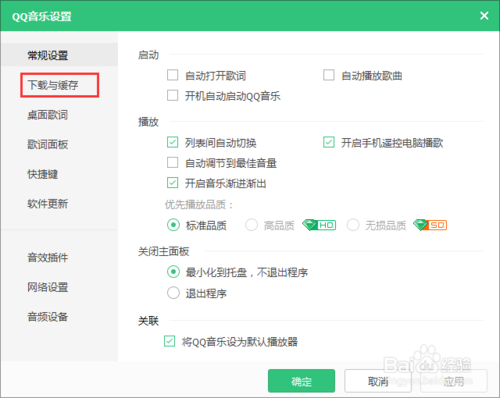Screen dimensions: 500x398
Task: Choose 无损品质 playback quality
Action: click(353, 225)
